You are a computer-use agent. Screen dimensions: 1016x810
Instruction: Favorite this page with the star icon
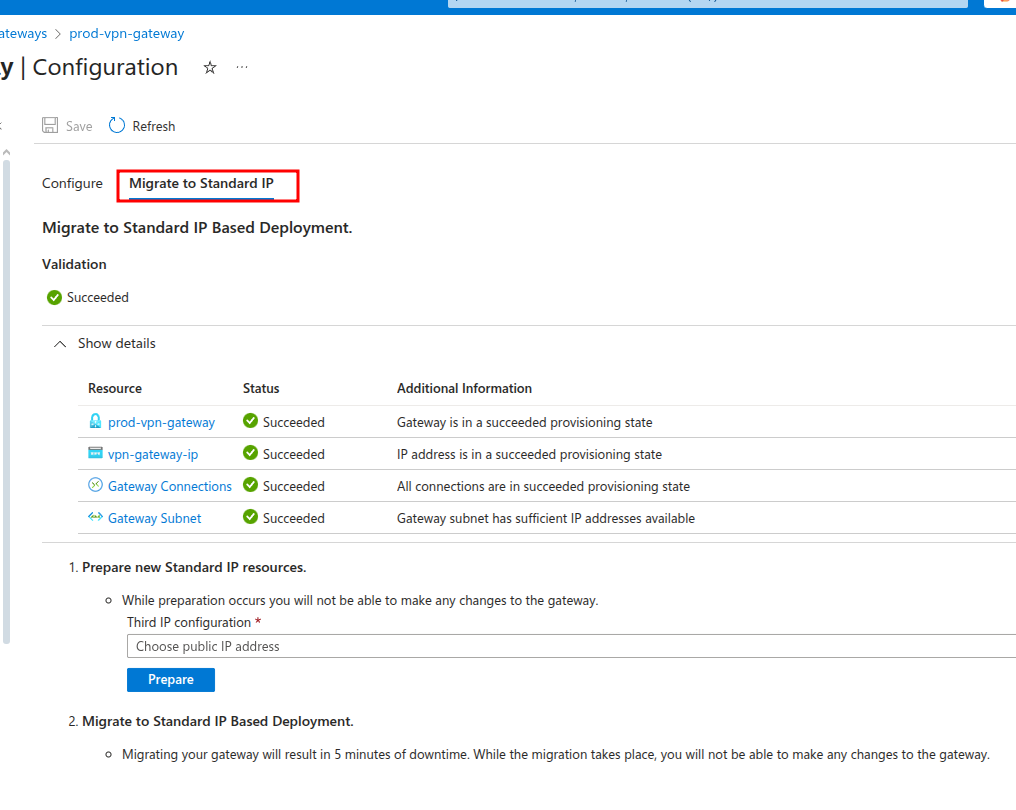(210, 67)
